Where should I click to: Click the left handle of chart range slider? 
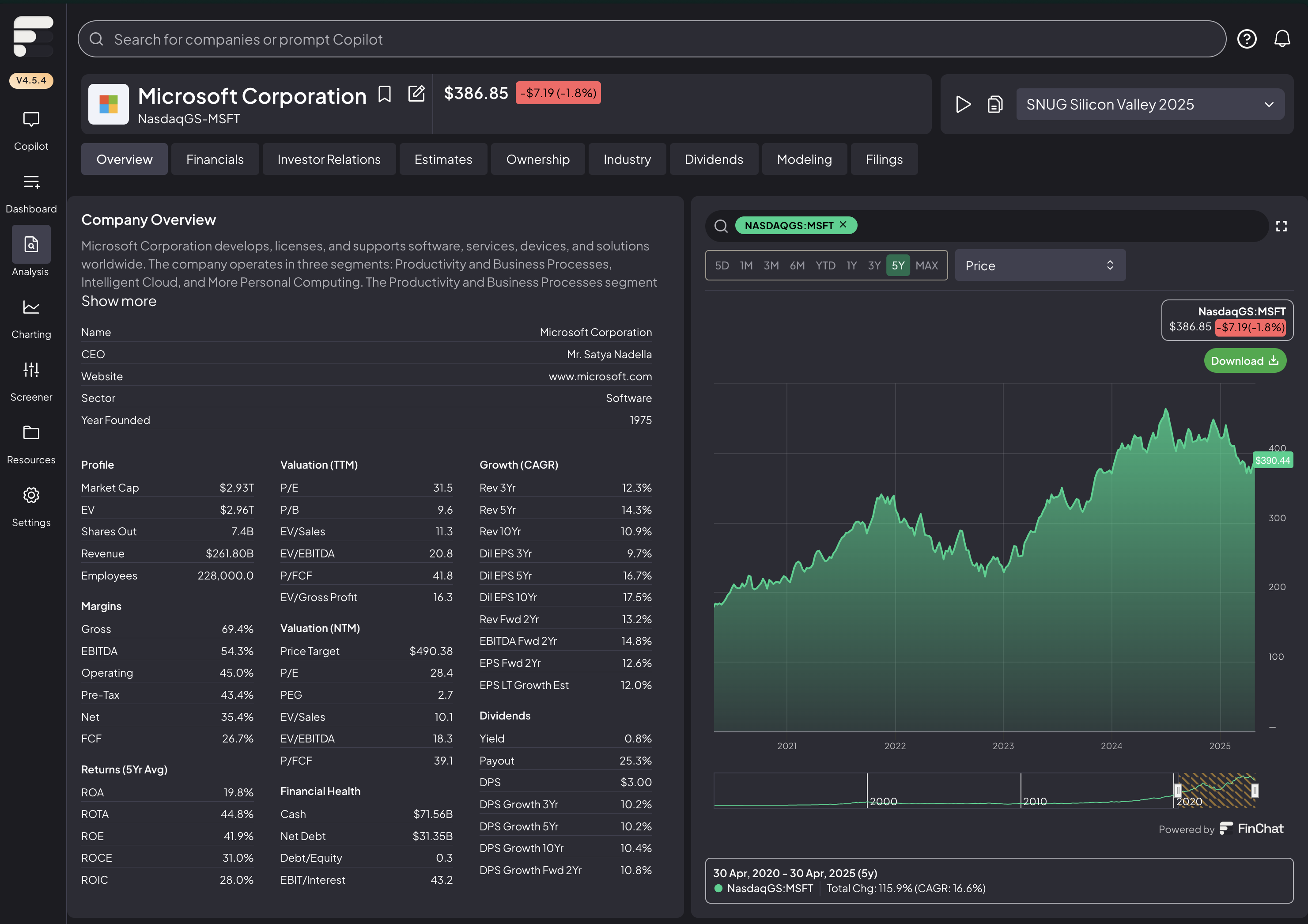click(x=1178, y=790)
